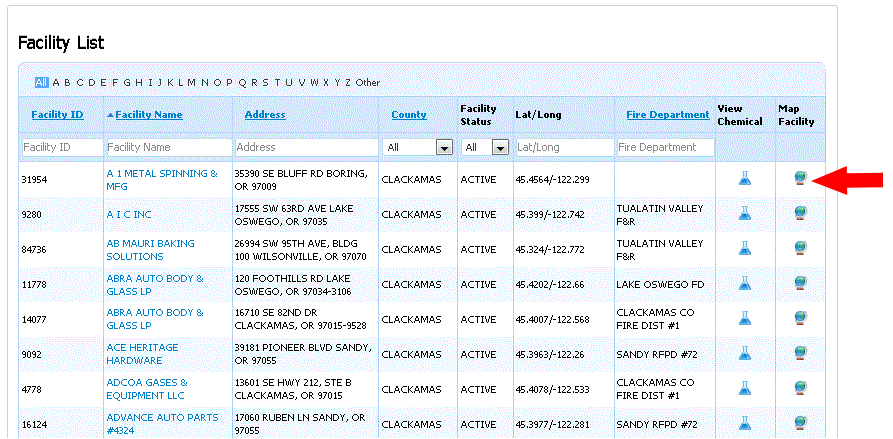View chemicals for ADCOA Gases & Equipment
The width and height of the screenshot is (893, 439).
[745, 388]
